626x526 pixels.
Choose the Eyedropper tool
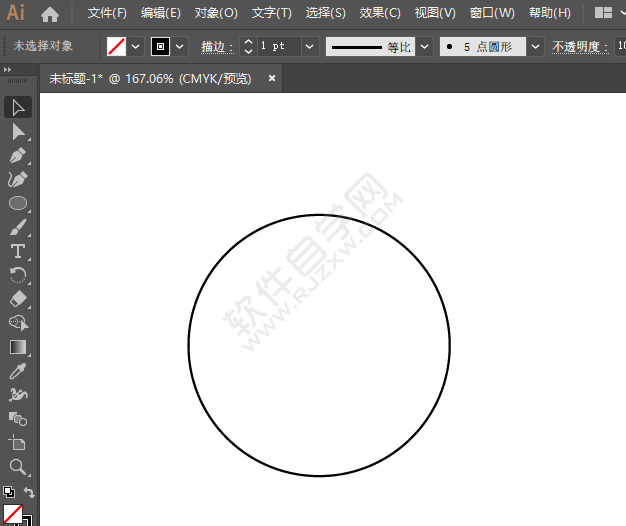(18, 371)
